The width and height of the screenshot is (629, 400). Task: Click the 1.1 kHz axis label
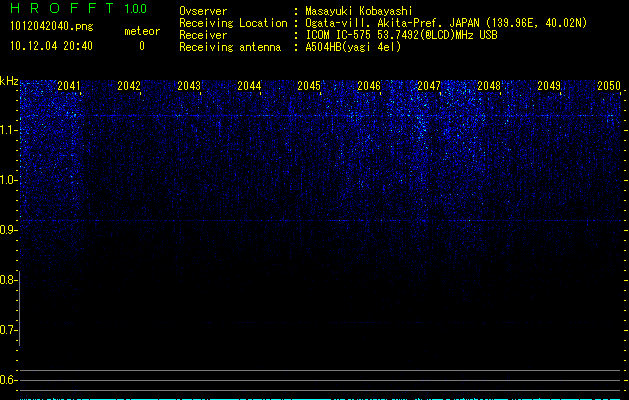click(x=8, y=130)
